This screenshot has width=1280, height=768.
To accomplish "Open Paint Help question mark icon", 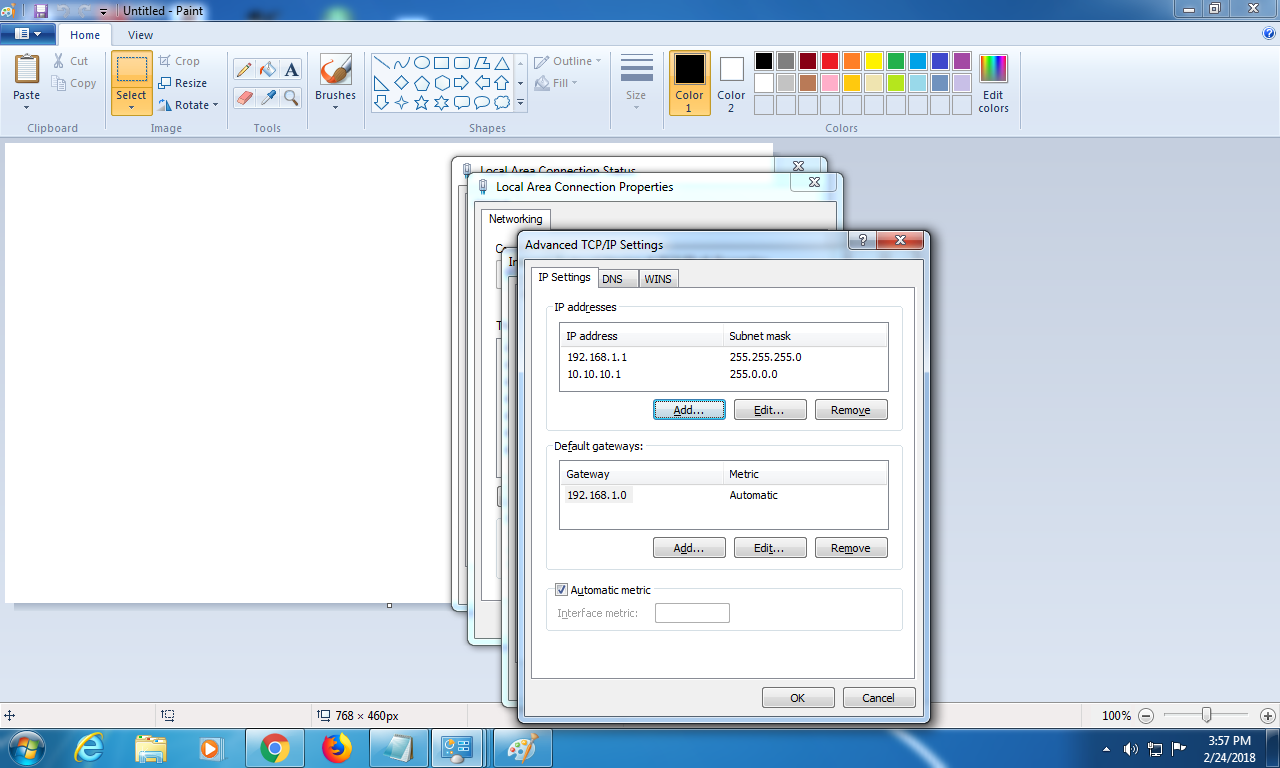I will [1269, 33].
